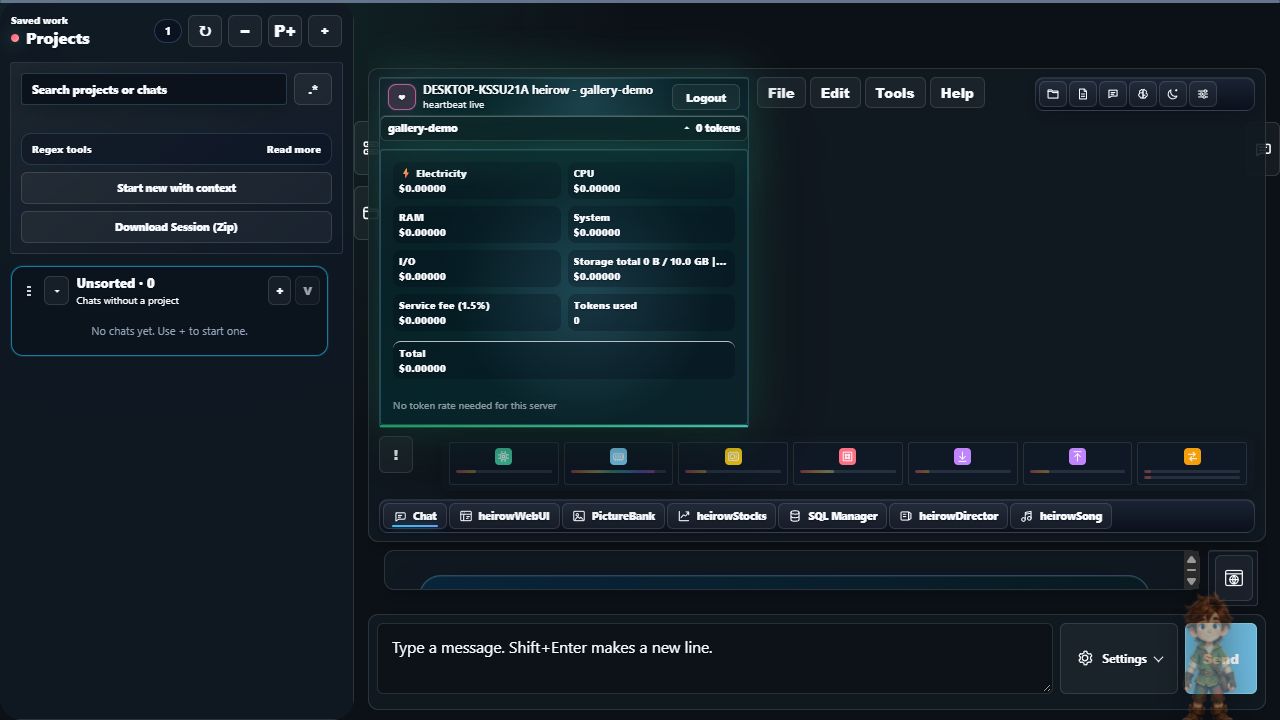Add a chat with Unsorted plus button
Viewport: 1280px width, 720px height.
click(x=279, y=291)
